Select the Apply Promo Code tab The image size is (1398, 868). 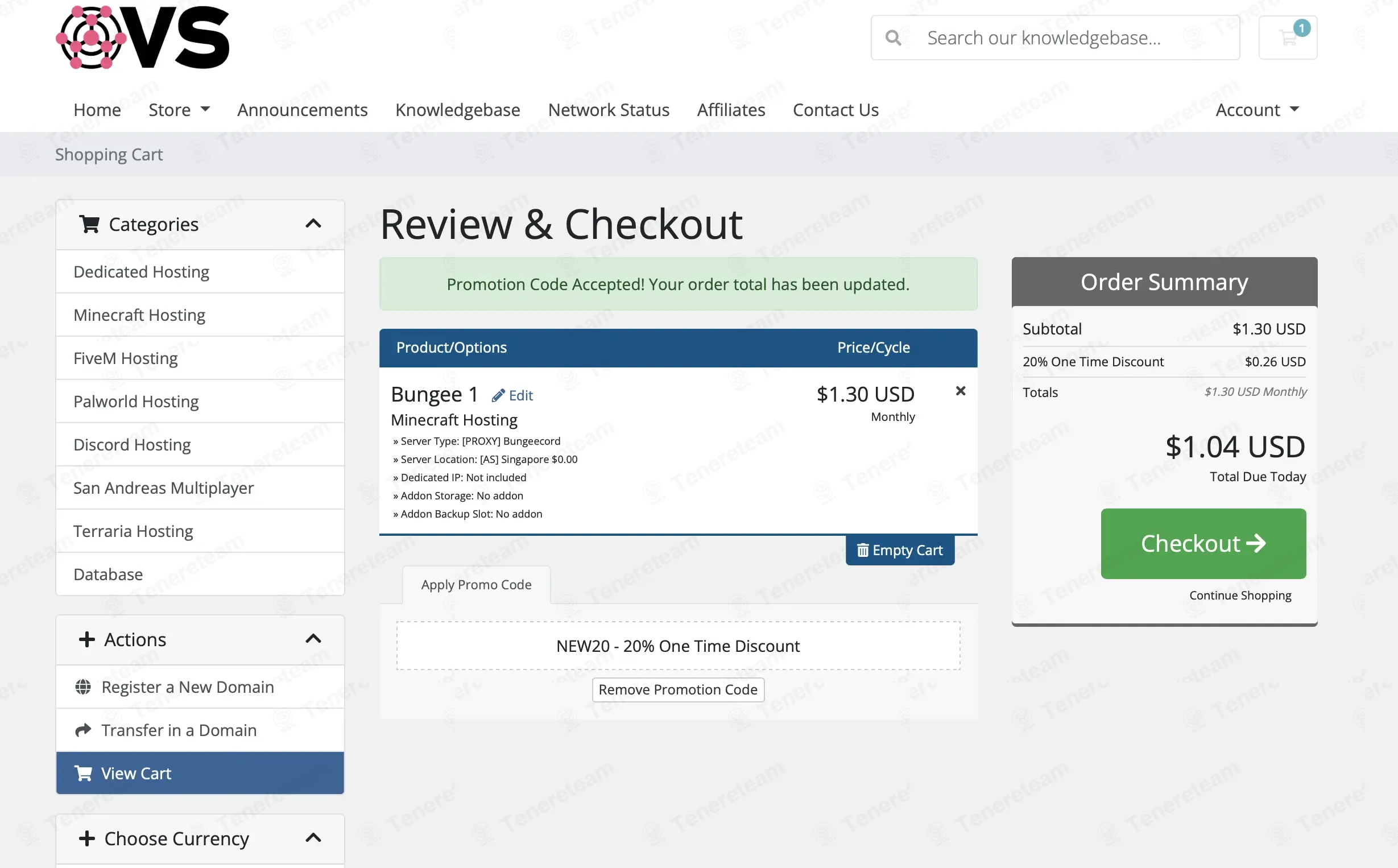coord(475,584)
